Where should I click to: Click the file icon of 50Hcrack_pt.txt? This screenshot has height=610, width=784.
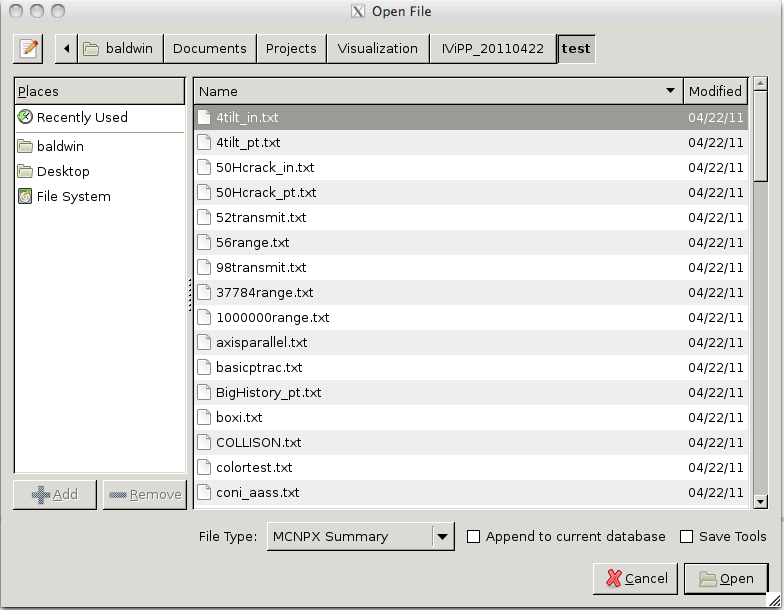204,192
